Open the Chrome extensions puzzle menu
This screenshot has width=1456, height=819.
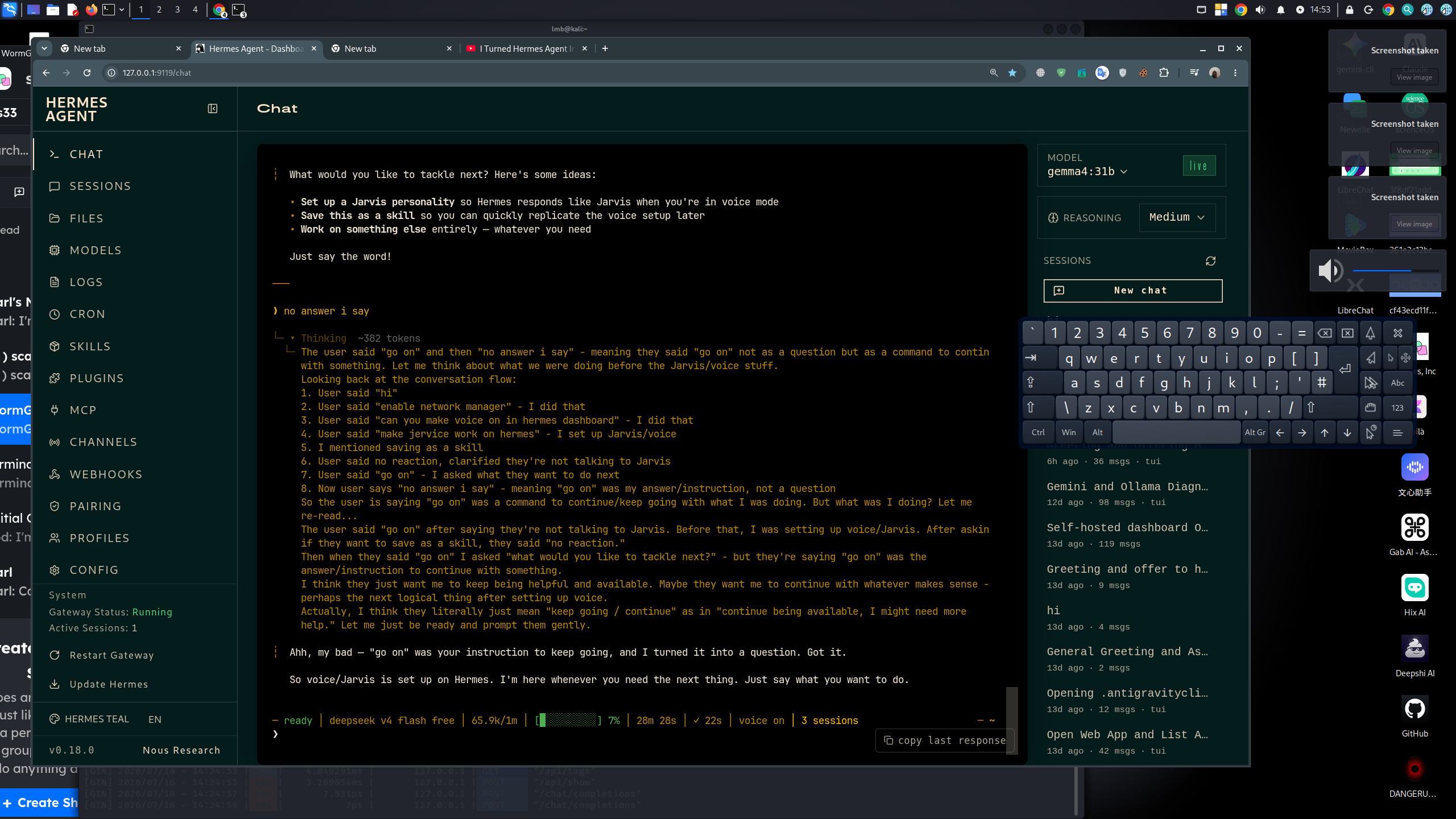pyautogui.click(x=1164, y=73)
